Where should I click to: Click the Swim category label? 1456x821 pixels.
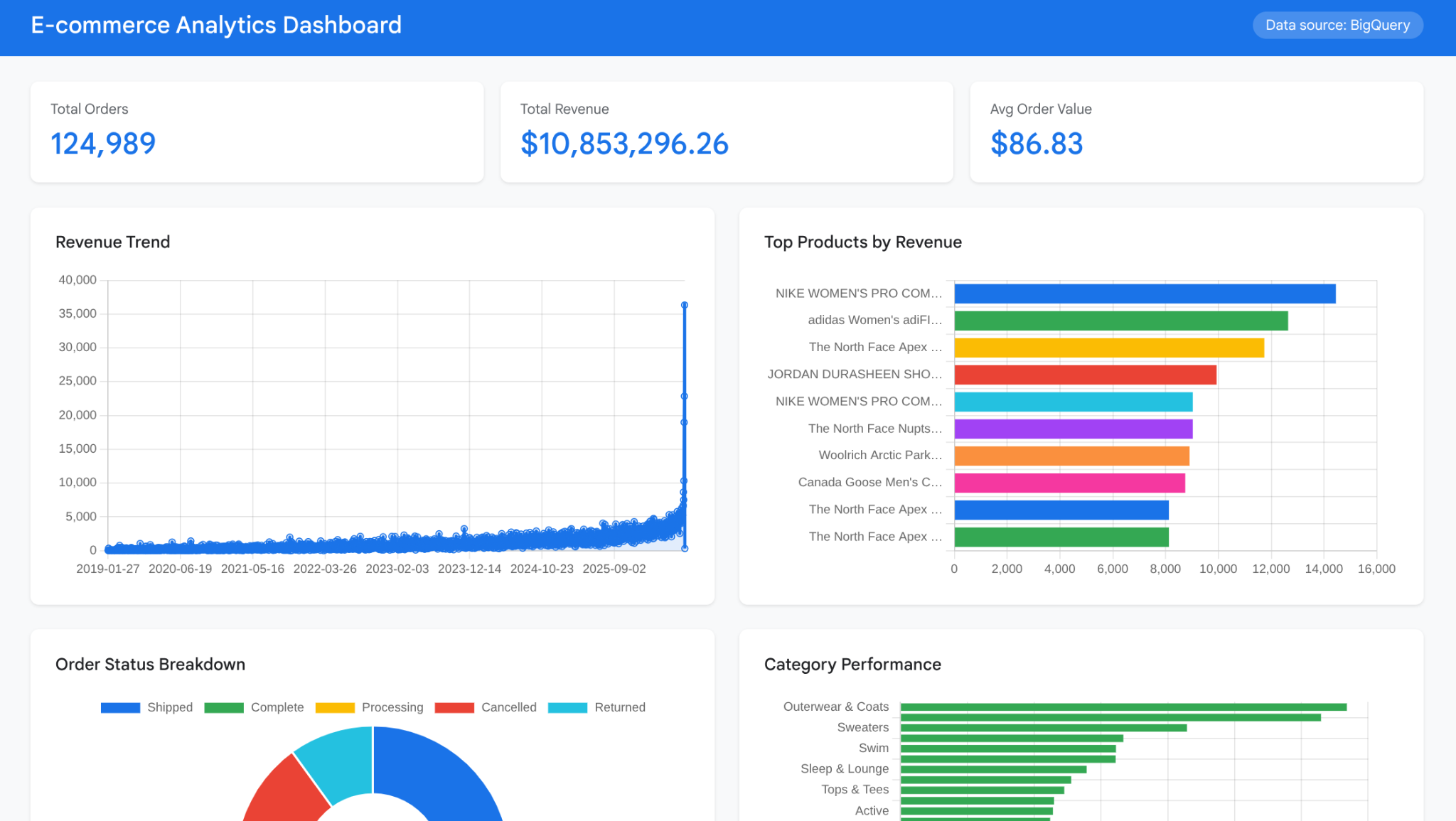point(874,748)
